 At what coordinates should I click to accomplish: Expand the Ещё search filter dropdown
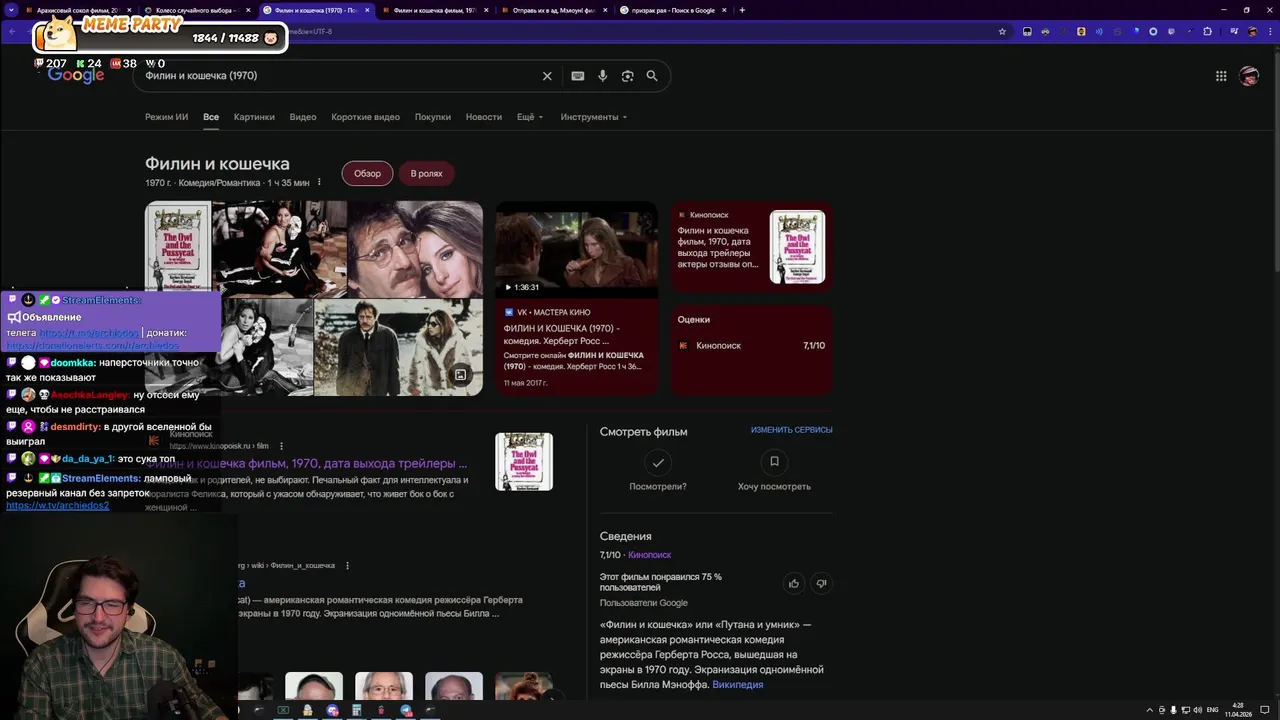pos(530,117)
